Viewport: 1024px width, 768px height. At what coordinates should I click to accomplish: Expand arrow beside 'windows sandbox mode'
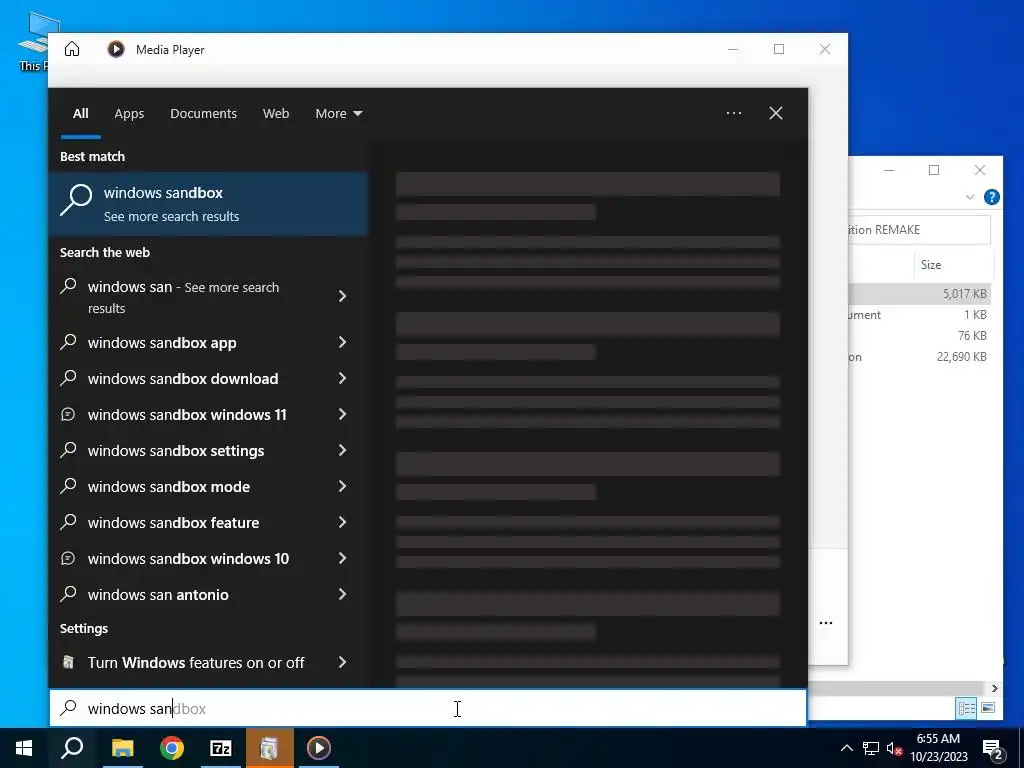[342, 487]
